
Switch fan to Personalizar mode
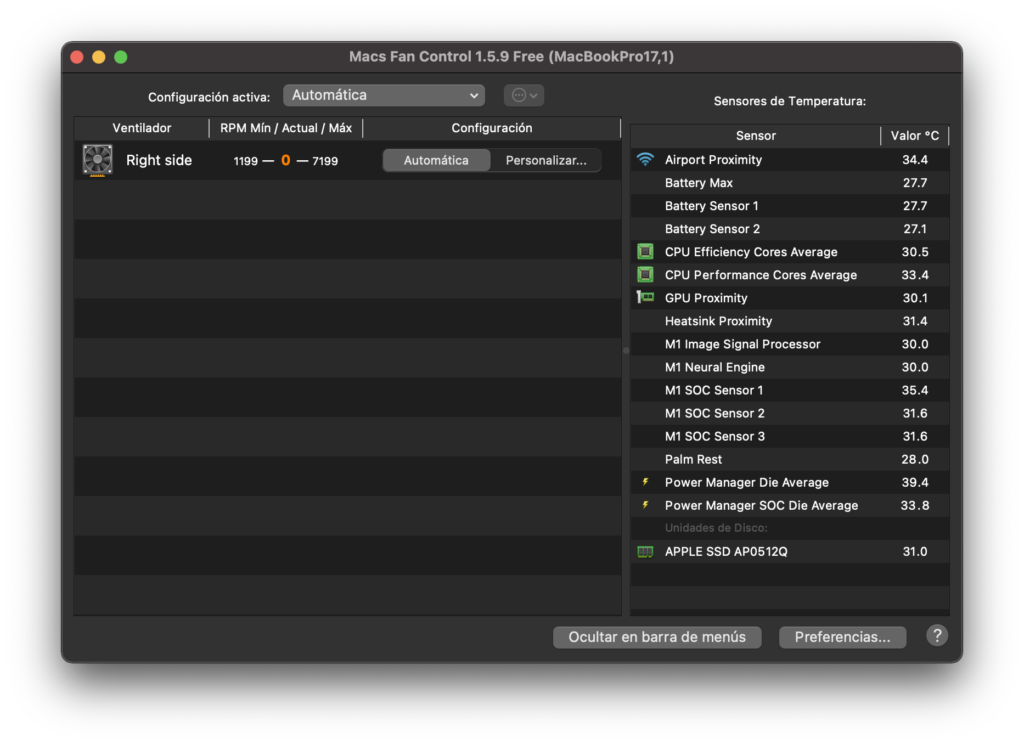click(x=546, y=160)
